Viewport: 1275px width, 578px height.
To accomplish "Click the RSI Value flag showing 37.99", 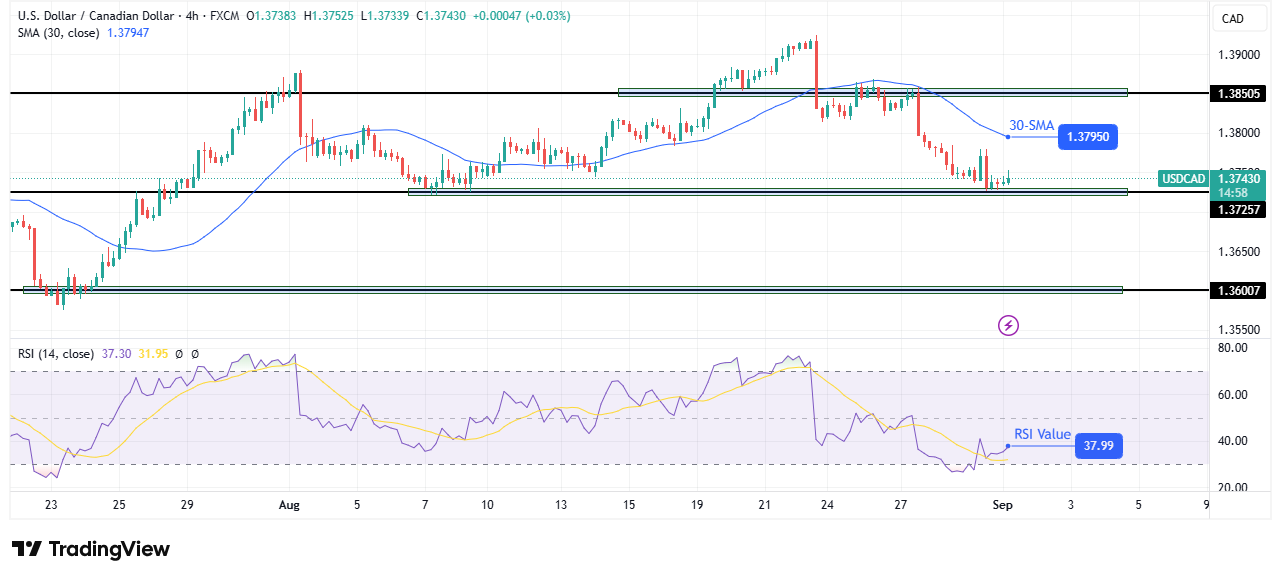I will (x=1098, y=446).
